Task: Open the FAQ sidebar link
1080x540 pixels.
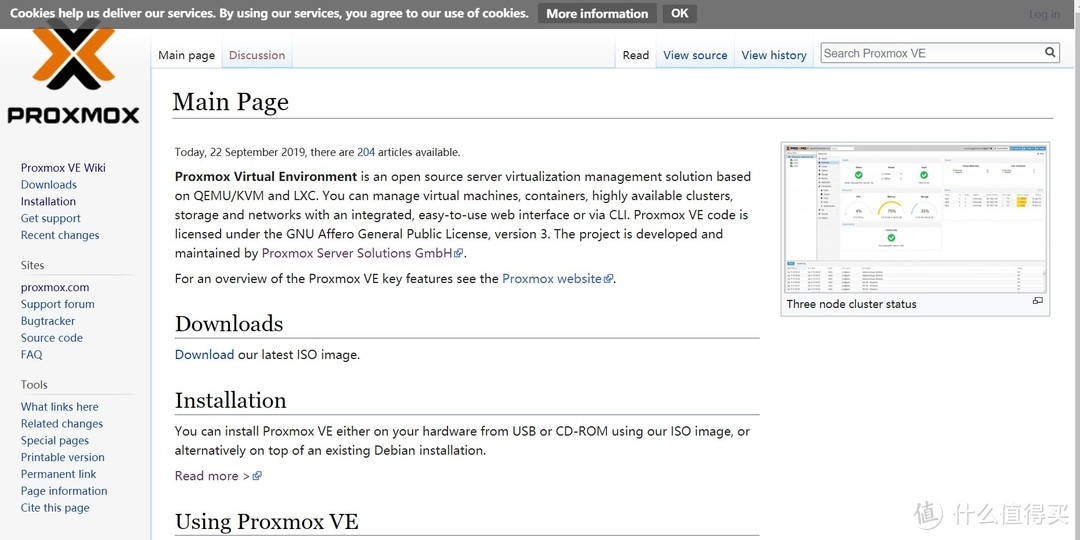Action: click(32, 355)
